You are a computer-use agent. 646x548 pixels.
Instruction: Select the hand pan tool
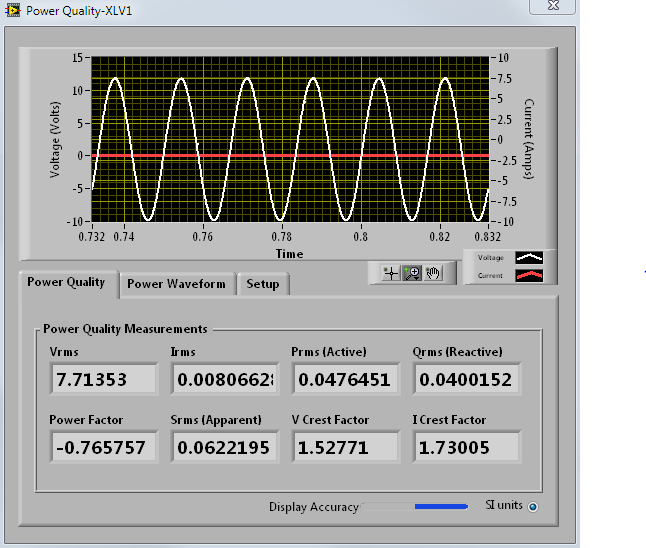pos(433,273)
